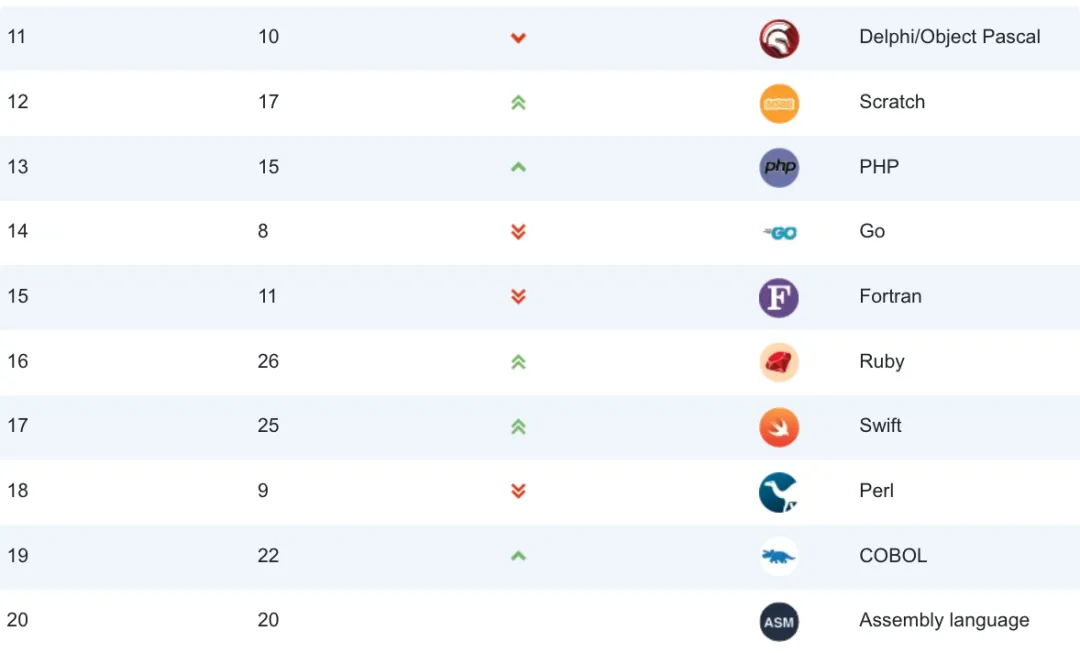Click previous rank 26 in Ruby row

[x=268, y=361]
